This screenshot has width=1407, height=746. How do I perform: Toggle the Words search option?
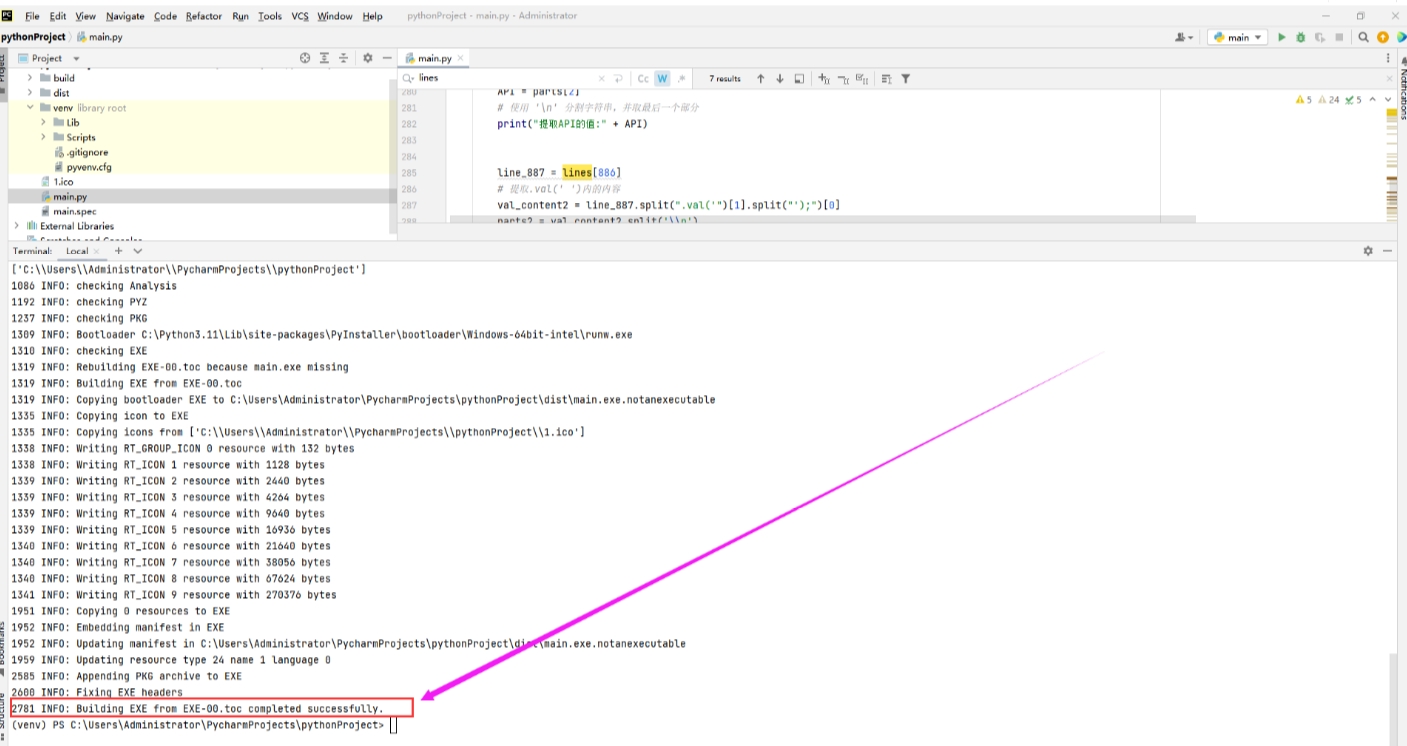pyautogui.click(x=662, y=78)
